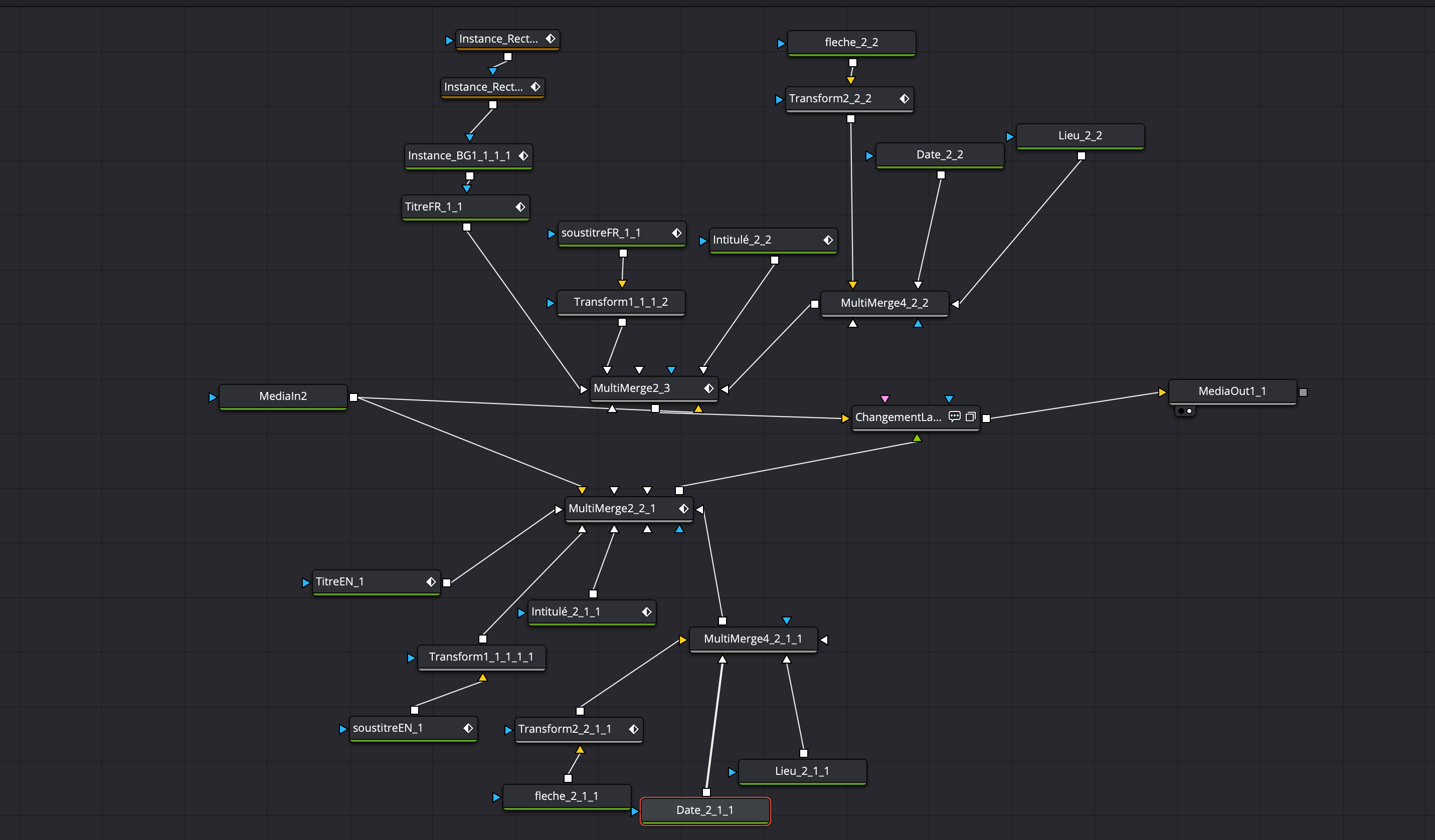Click the yellow input arrow of MediaOut1_1
Viewport: 1435px width, 840px height.
[x=1162, y=392]
